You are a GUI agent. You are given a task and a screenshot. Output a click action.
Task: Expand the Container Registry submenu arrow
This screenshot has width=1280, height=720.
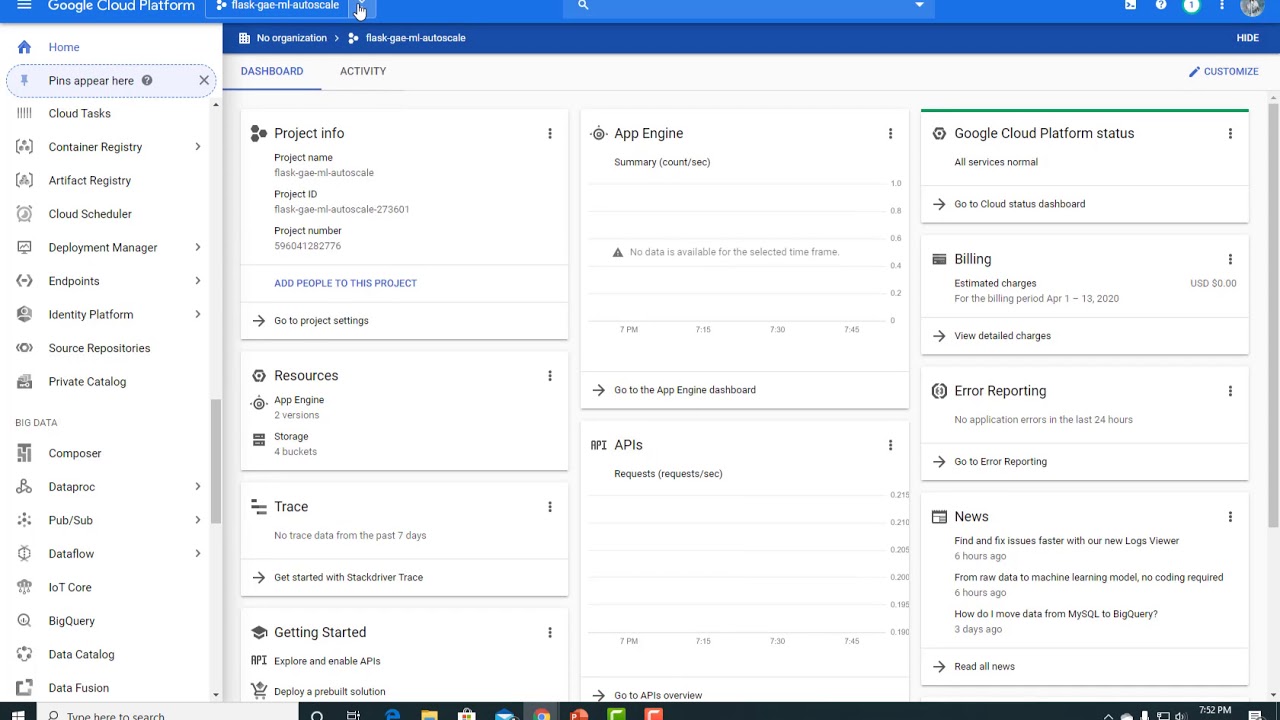click(x=197, y=147)
